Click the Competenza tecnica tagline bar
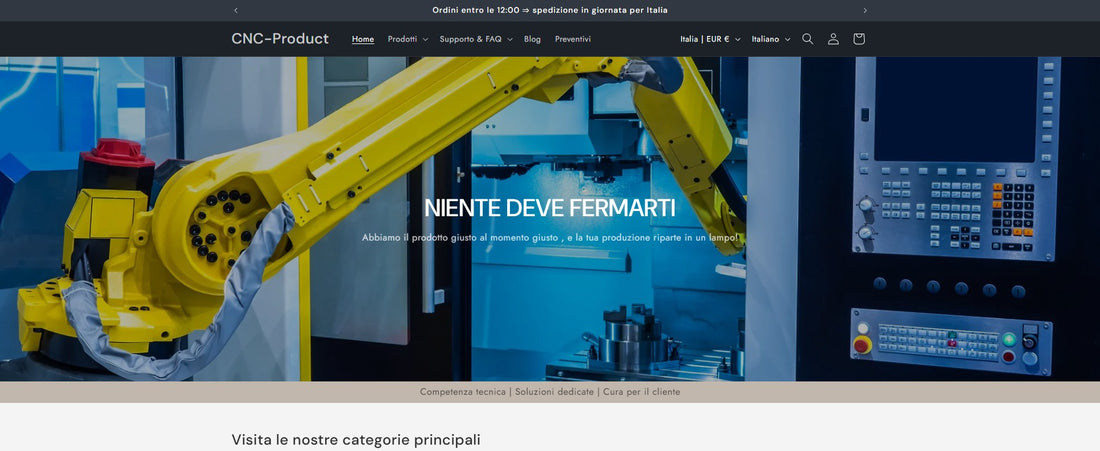1100x451 pixels. click(550, 392)
